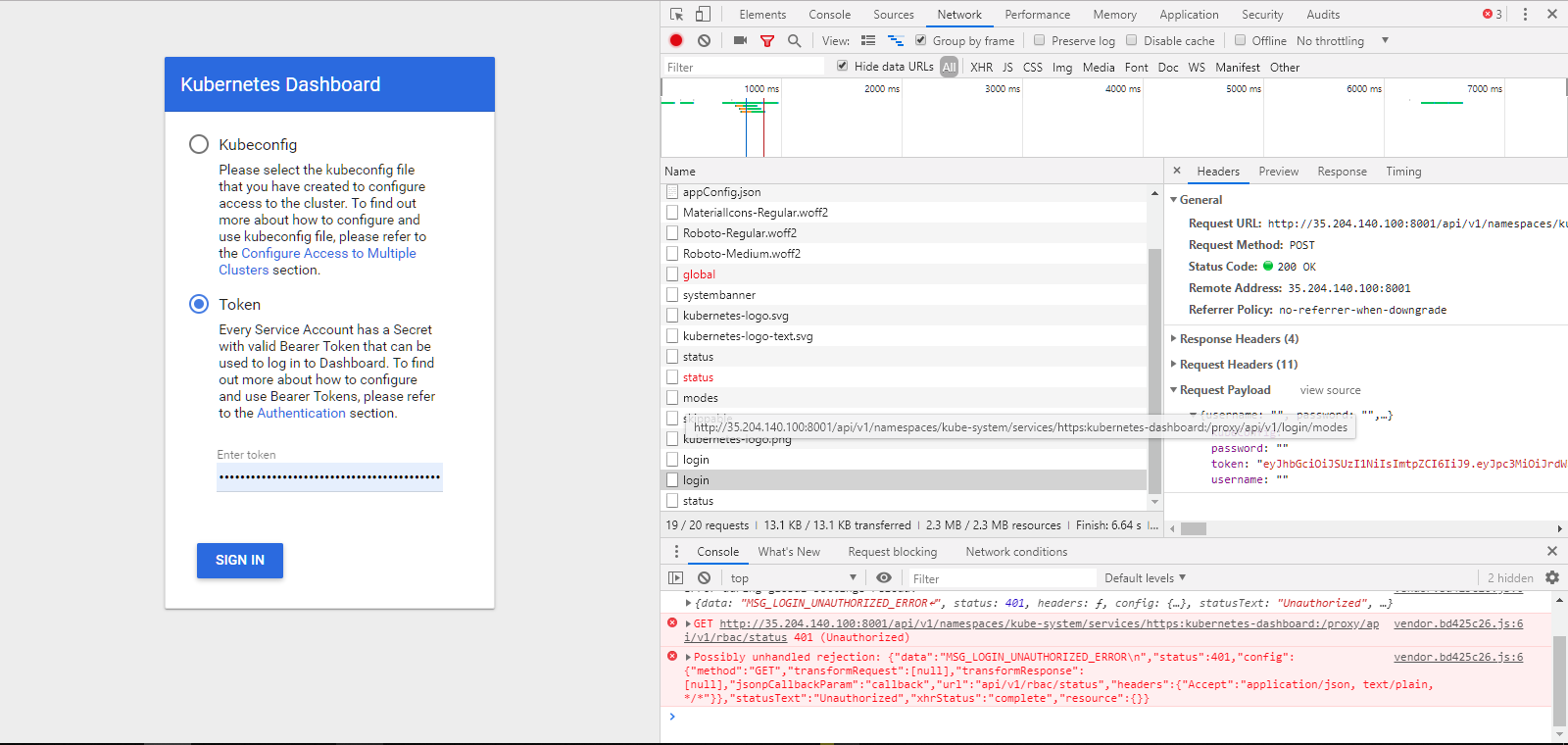Toggle the Group by frame checkbox
This screenshot has width=1568, height=745.
pyautogui.click(x=920, y=40)
